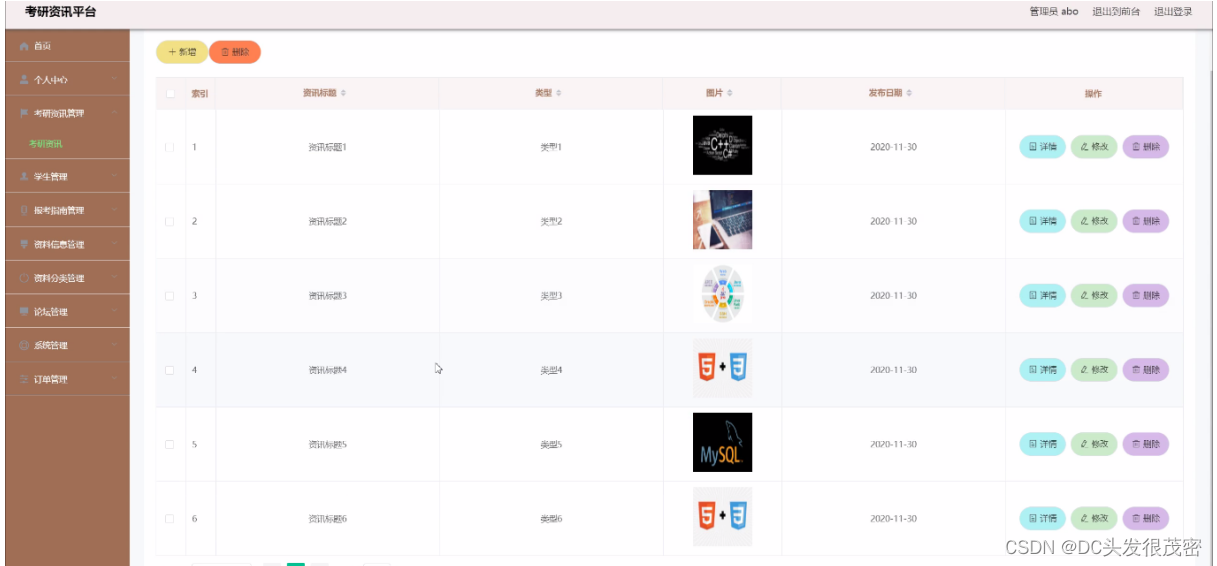Tick the select-all checkbox in table header
Viewport: 1217px width, 566px height.
point(170,94)
